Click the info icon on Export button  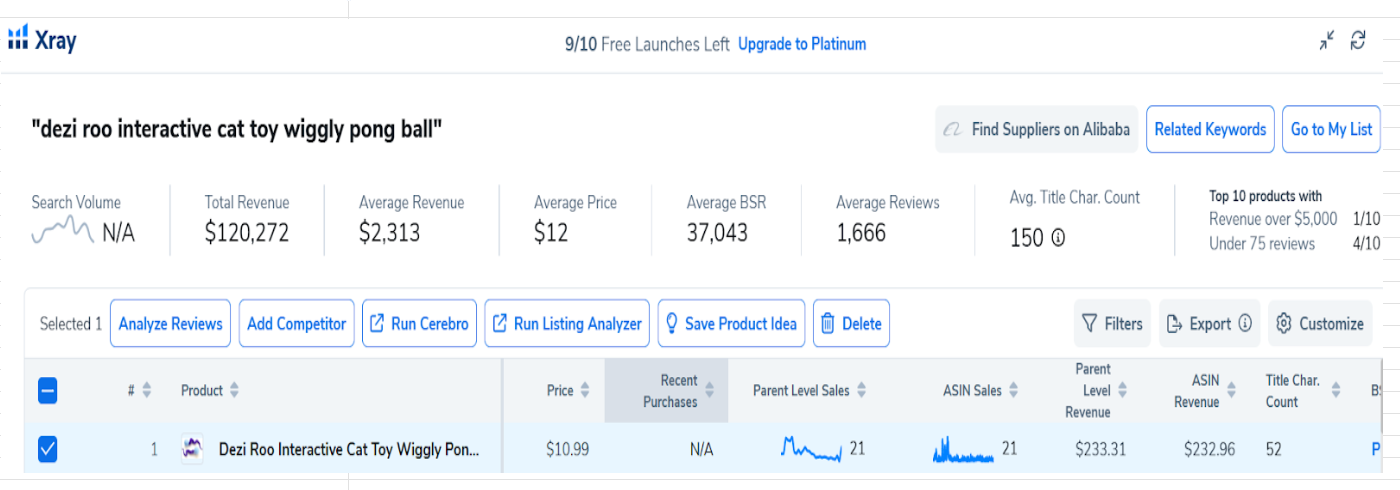coord(1245,323)
